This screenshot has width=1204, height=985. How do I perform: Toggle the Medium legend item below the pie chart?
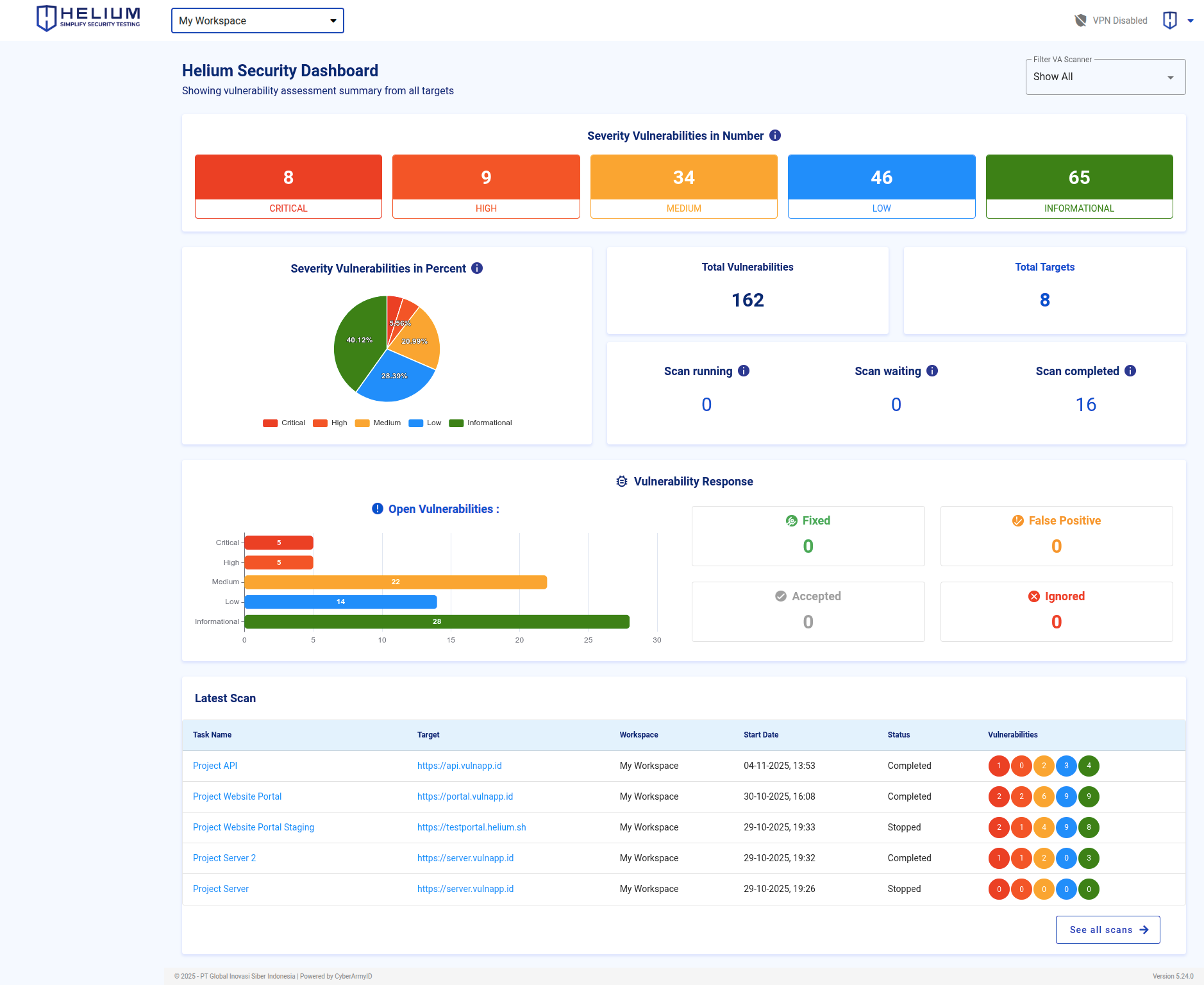[x=378, y=423]
